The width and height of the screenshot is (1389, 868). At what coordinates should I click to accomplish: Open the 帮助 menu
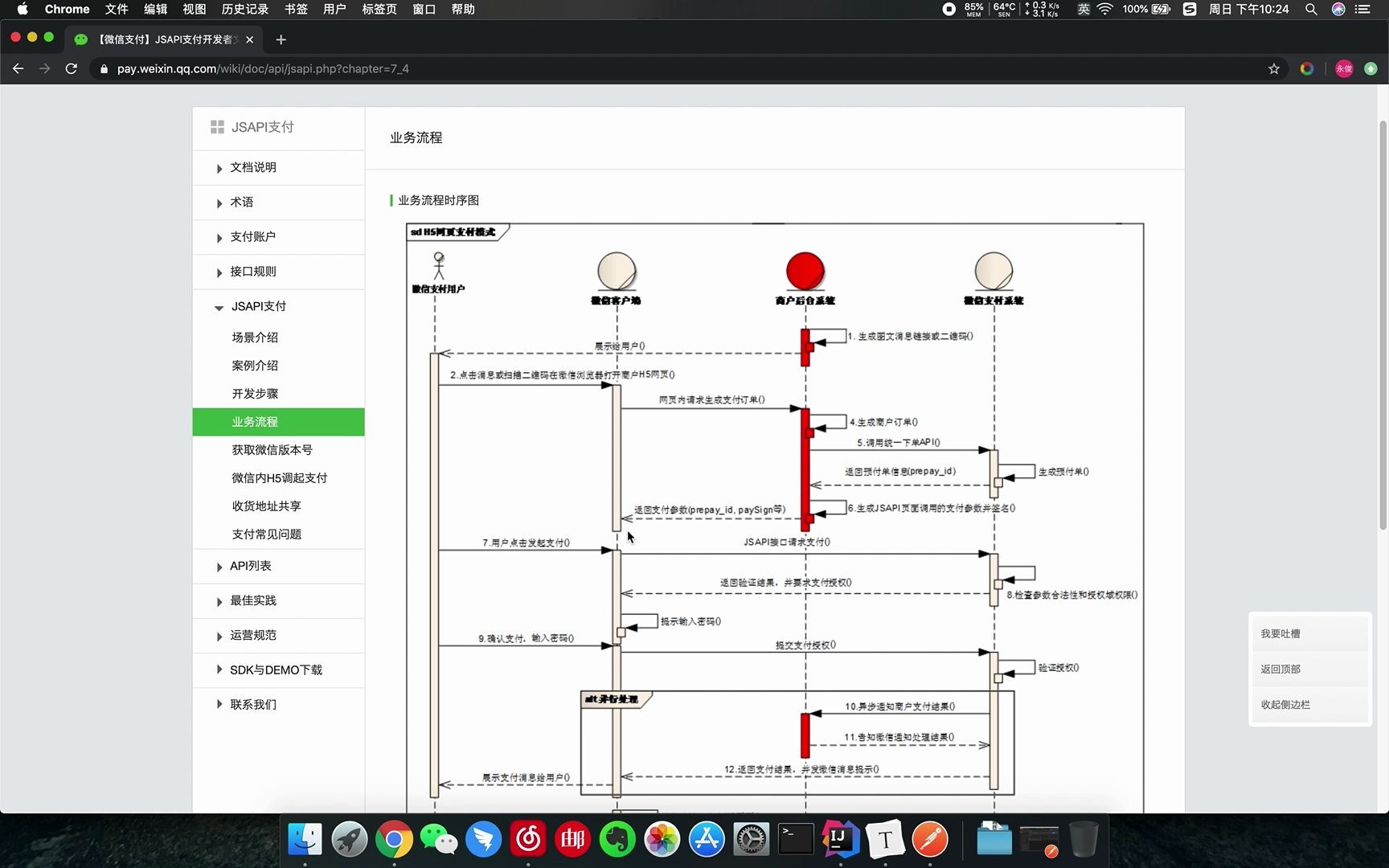point(463,10)
